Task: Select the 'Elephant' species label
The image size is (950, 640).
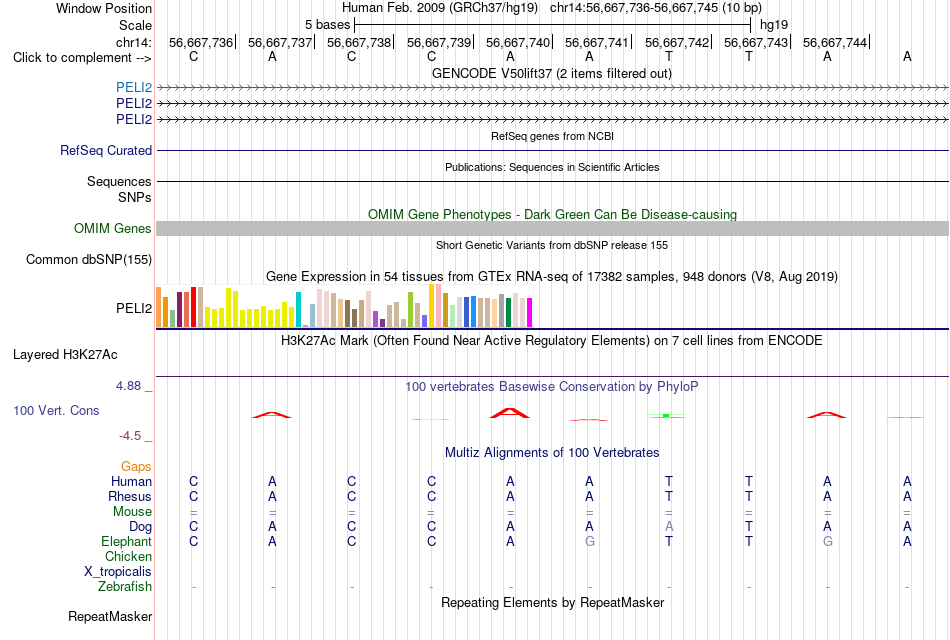Action: [x=127, y=541]
